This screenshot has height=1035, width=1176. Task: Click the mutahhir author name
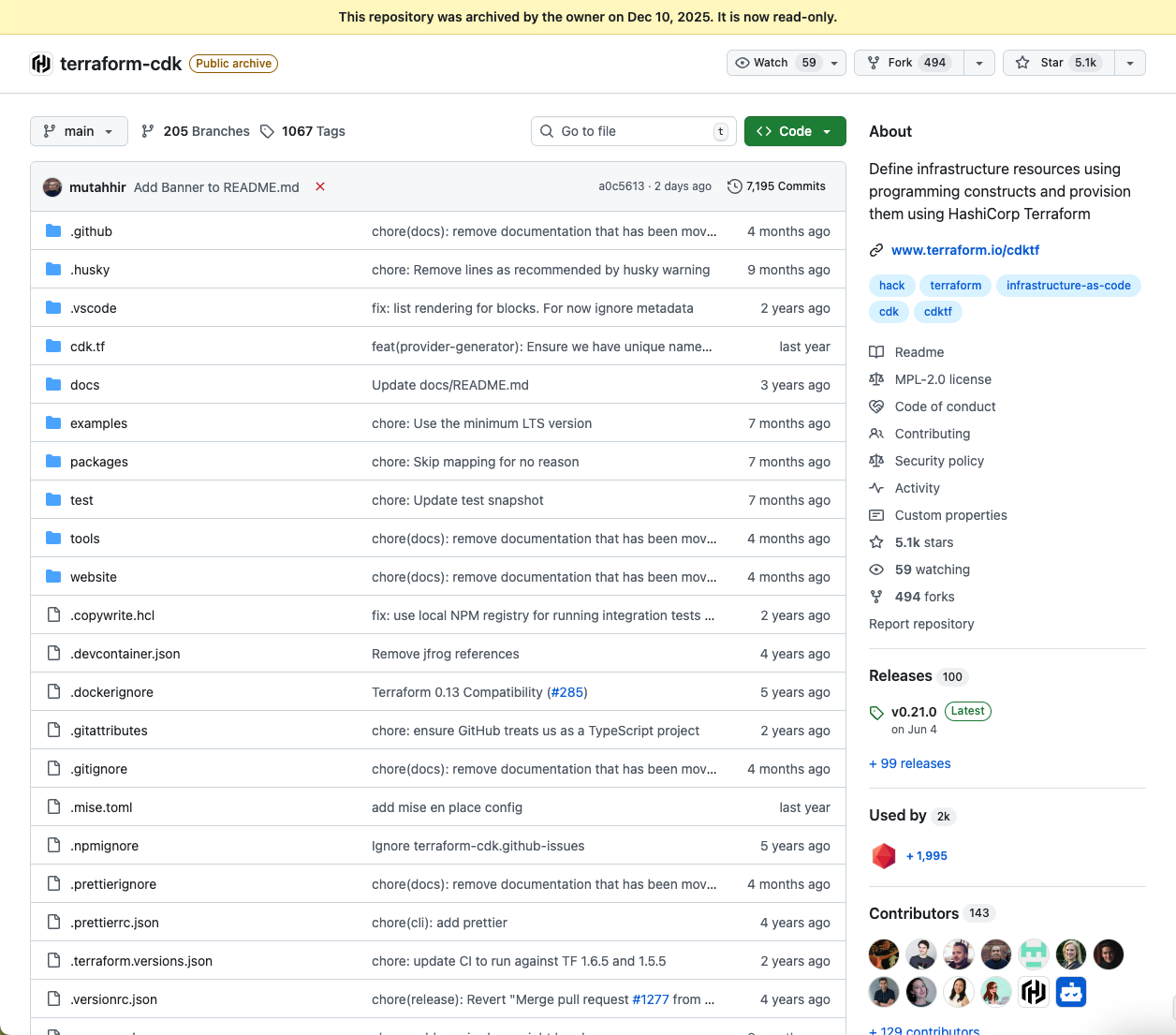tap(97, 187)
